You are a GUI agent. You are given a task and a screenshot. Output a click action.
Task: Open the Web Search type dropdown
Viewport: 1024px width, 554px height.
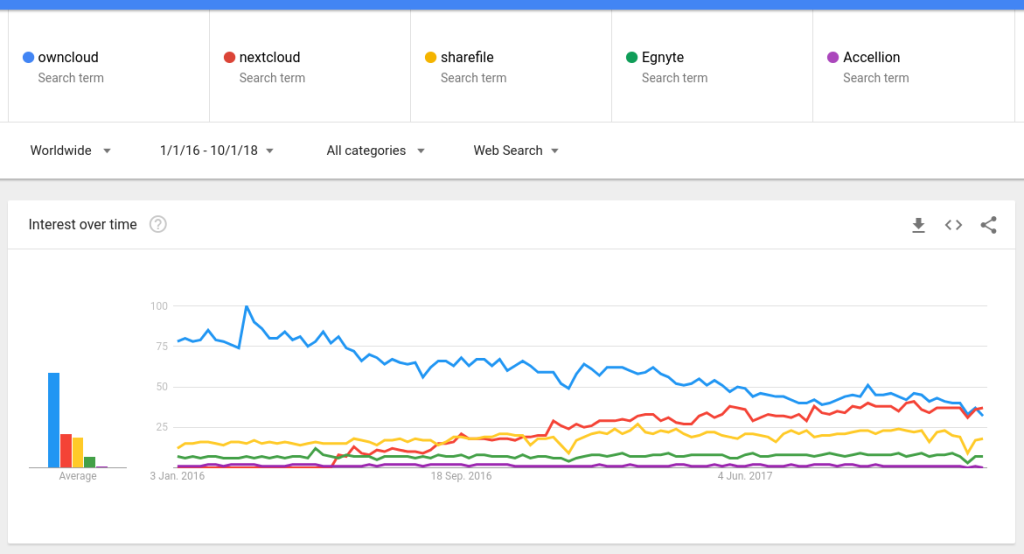click(516, 151)
